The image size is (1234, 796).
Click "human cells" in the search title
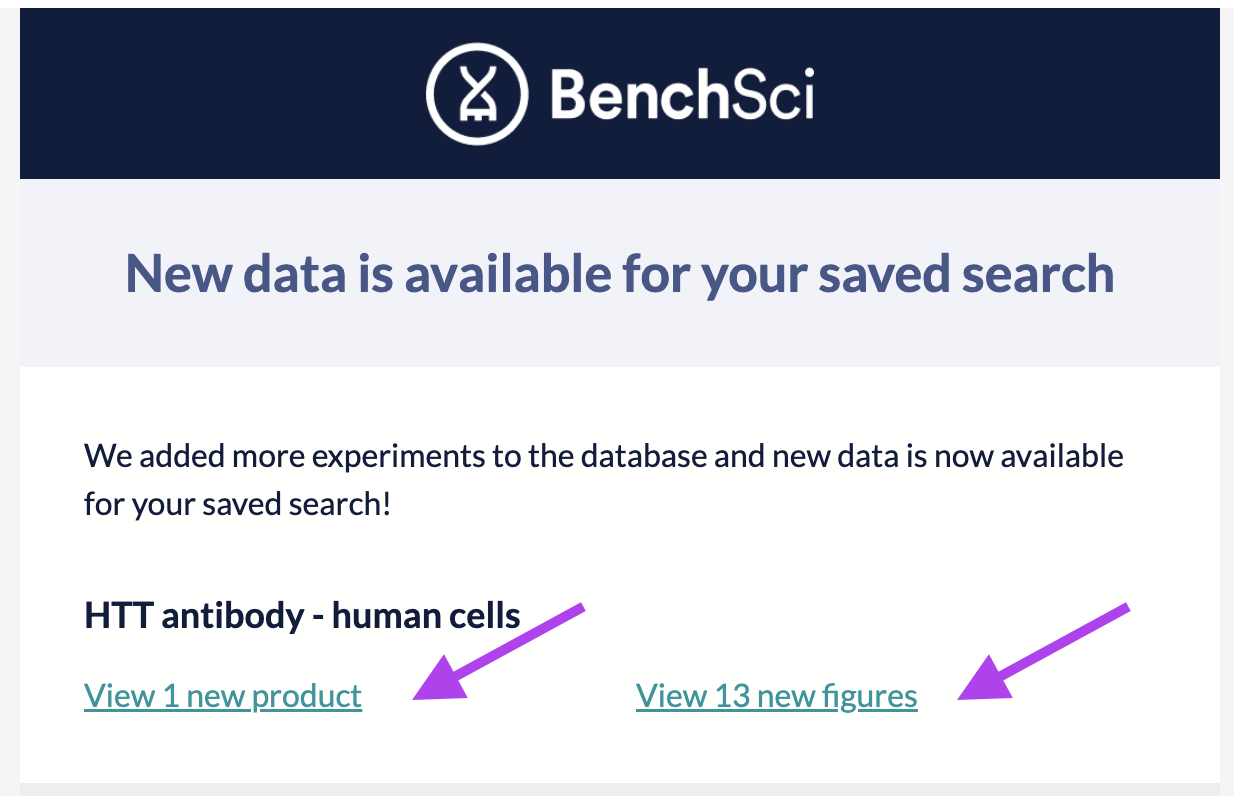pyautogui.click(x=426, y=615)
